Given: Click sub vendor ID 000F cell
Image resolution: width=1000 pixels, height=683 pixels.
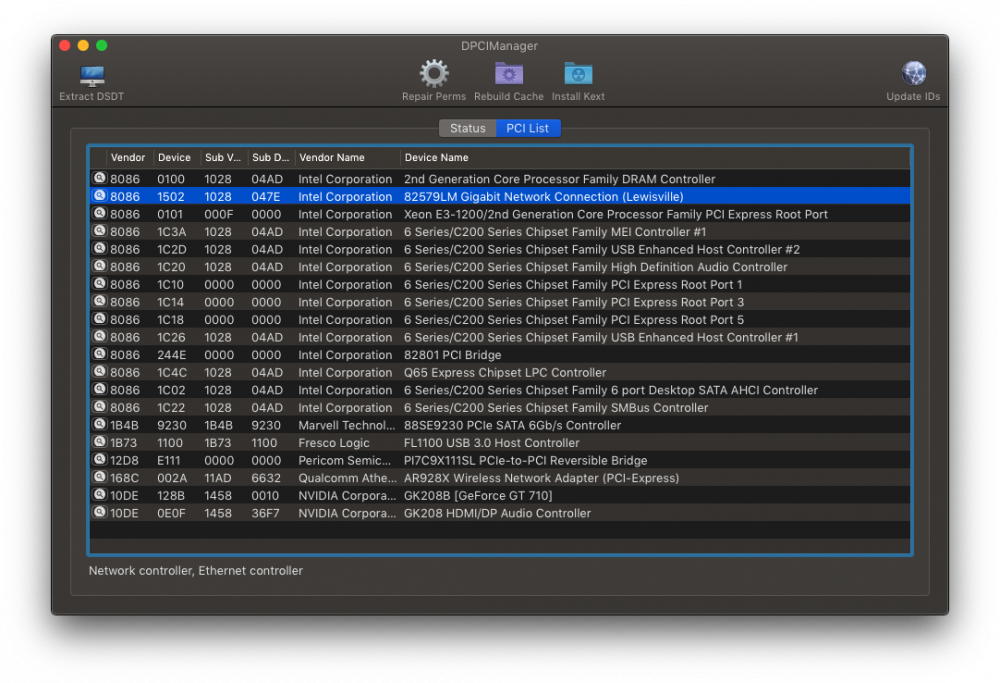Looking at the screenshot, I should click(218, 214).
